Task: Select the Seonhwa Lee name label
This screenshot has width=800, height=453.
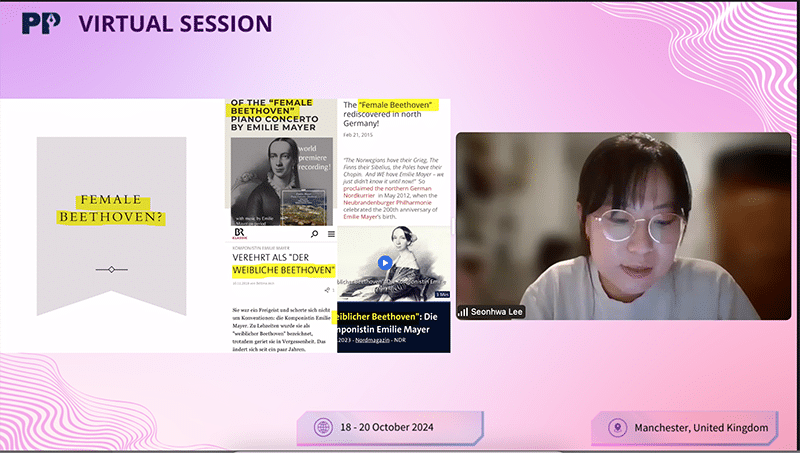Action: [x=497, y=312]
